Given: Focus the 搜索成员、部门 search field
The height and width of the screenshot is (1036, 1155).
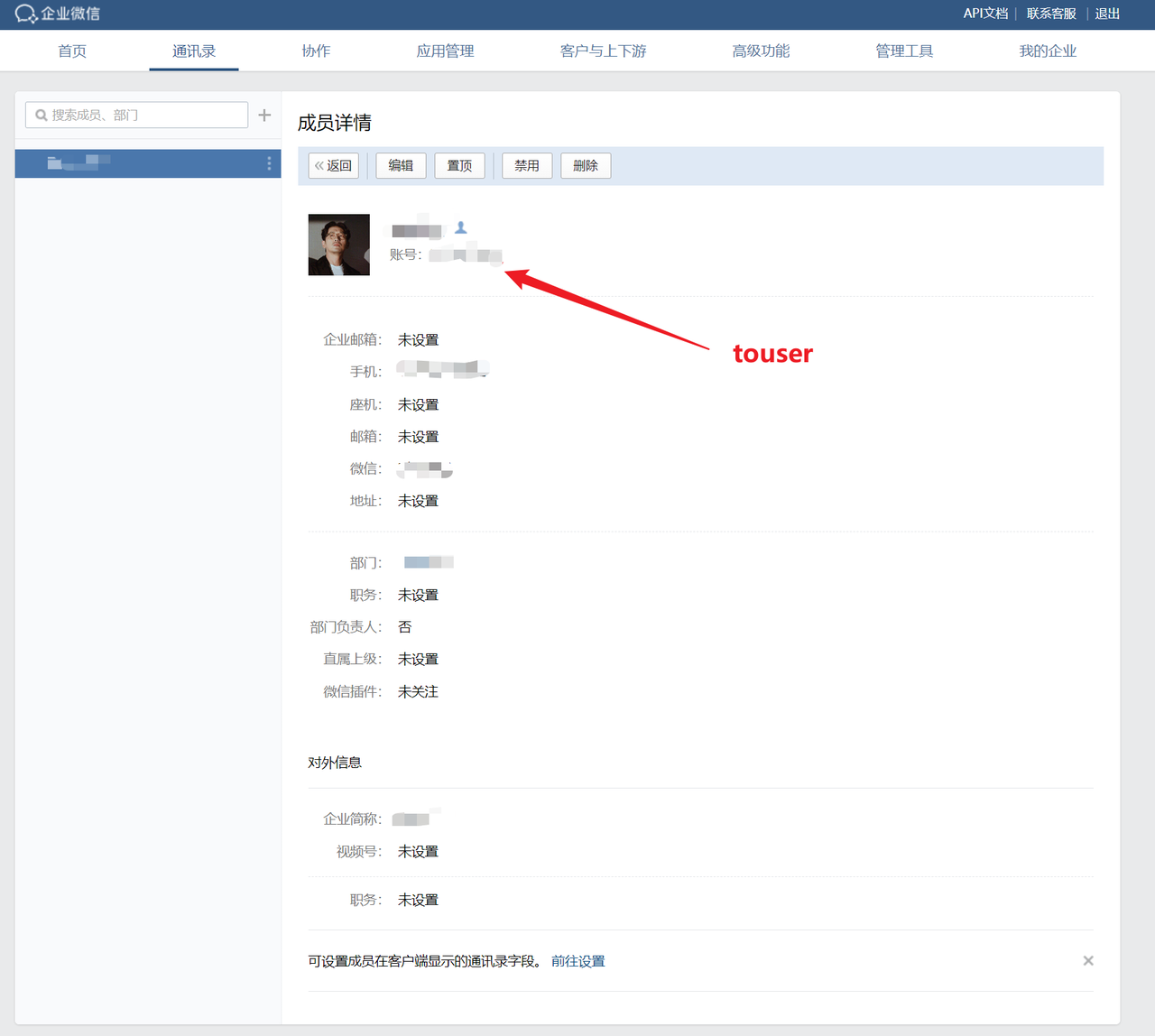Looking at the screenshot, I should coord(137,115).
